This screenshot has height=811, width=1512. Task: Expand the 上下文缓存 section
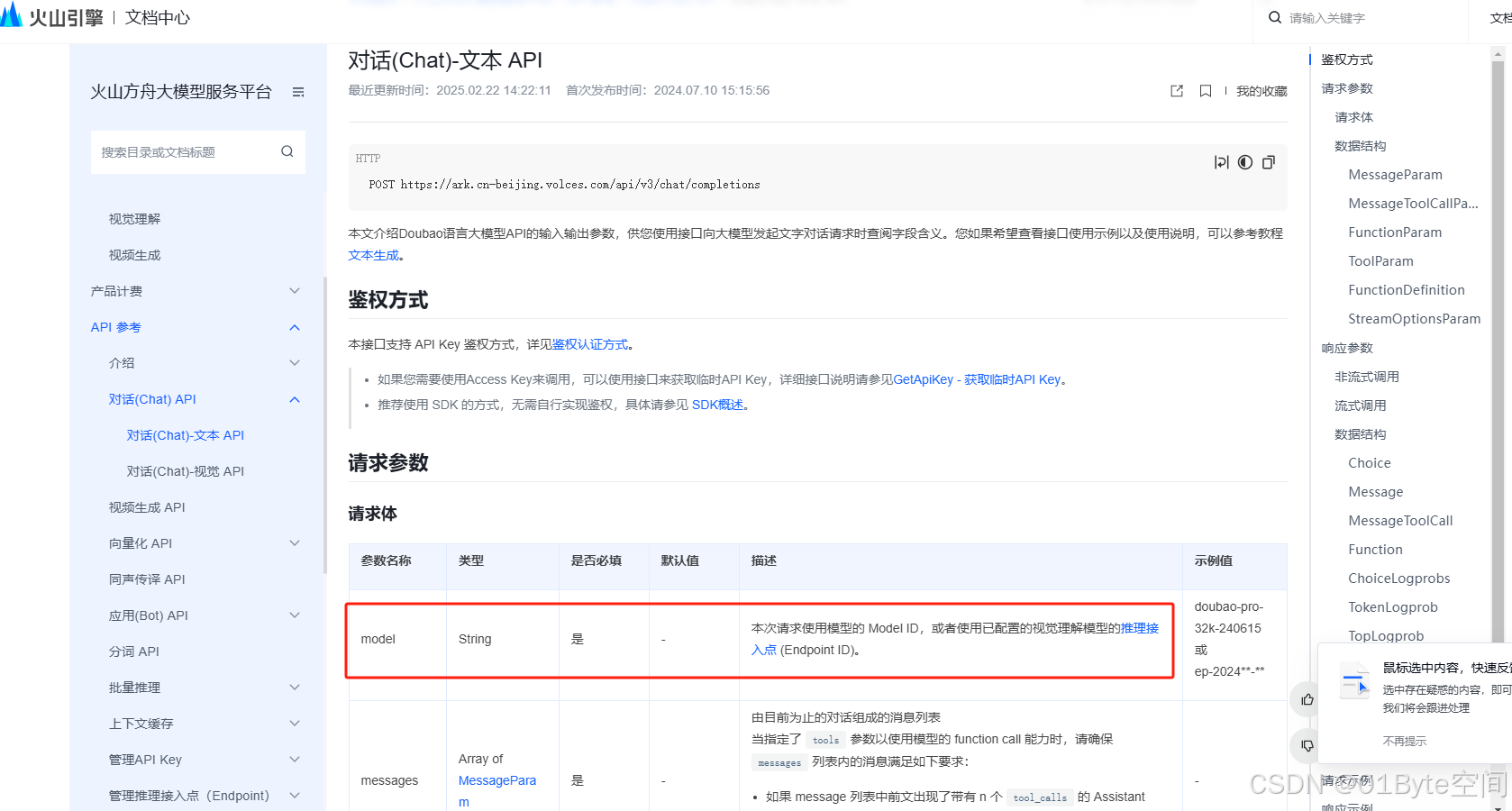point(295,724)
